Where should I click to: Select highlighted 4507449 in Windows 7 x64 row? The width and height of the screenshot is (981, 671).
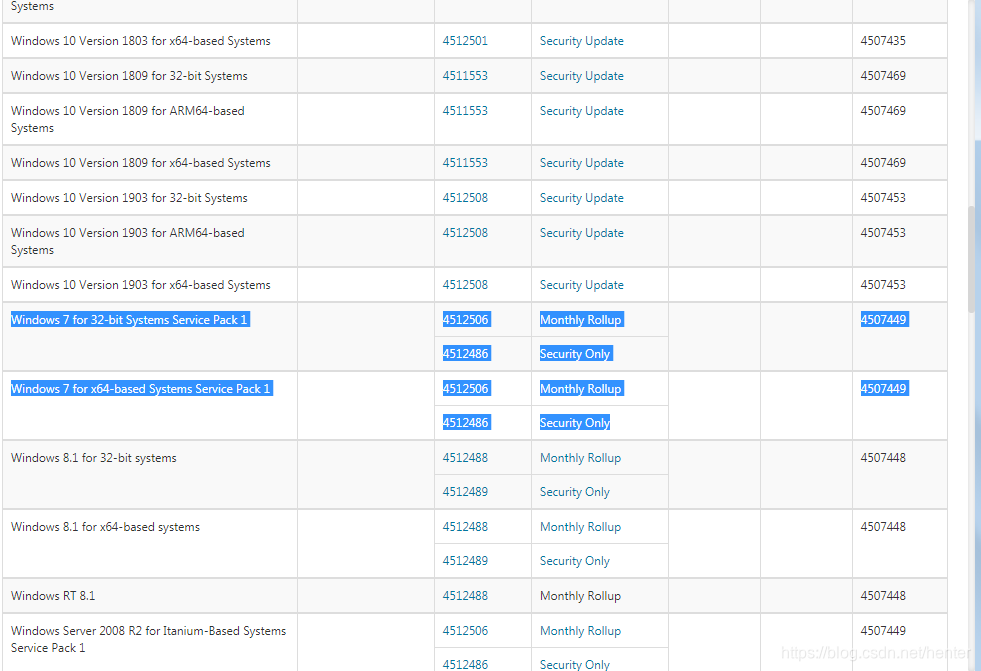pyautogui.click(x=883, y=388)
